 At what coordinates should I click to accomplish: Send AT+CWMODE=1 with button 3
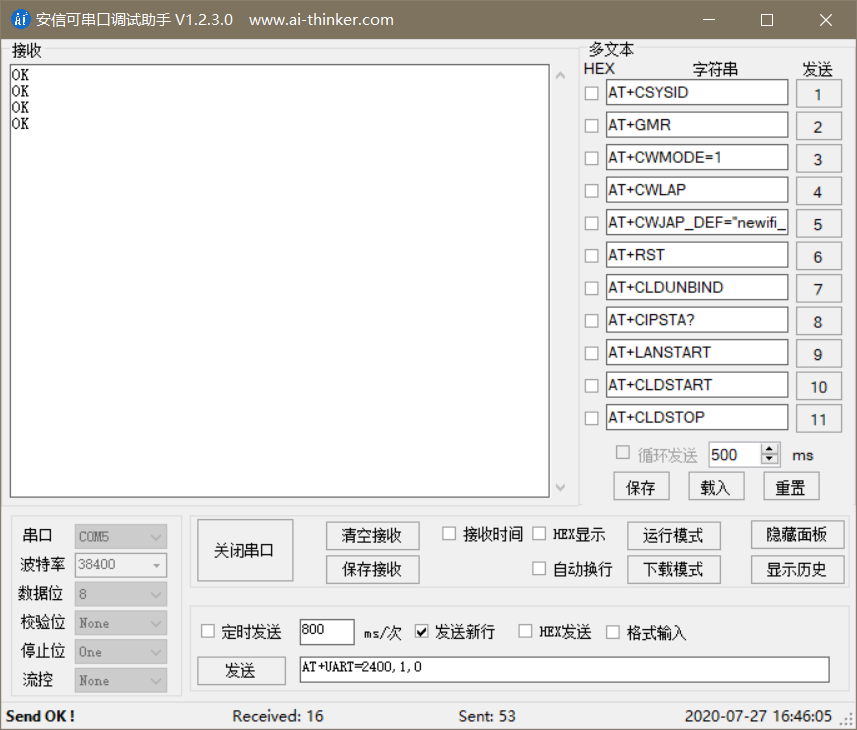click(818, 159)
